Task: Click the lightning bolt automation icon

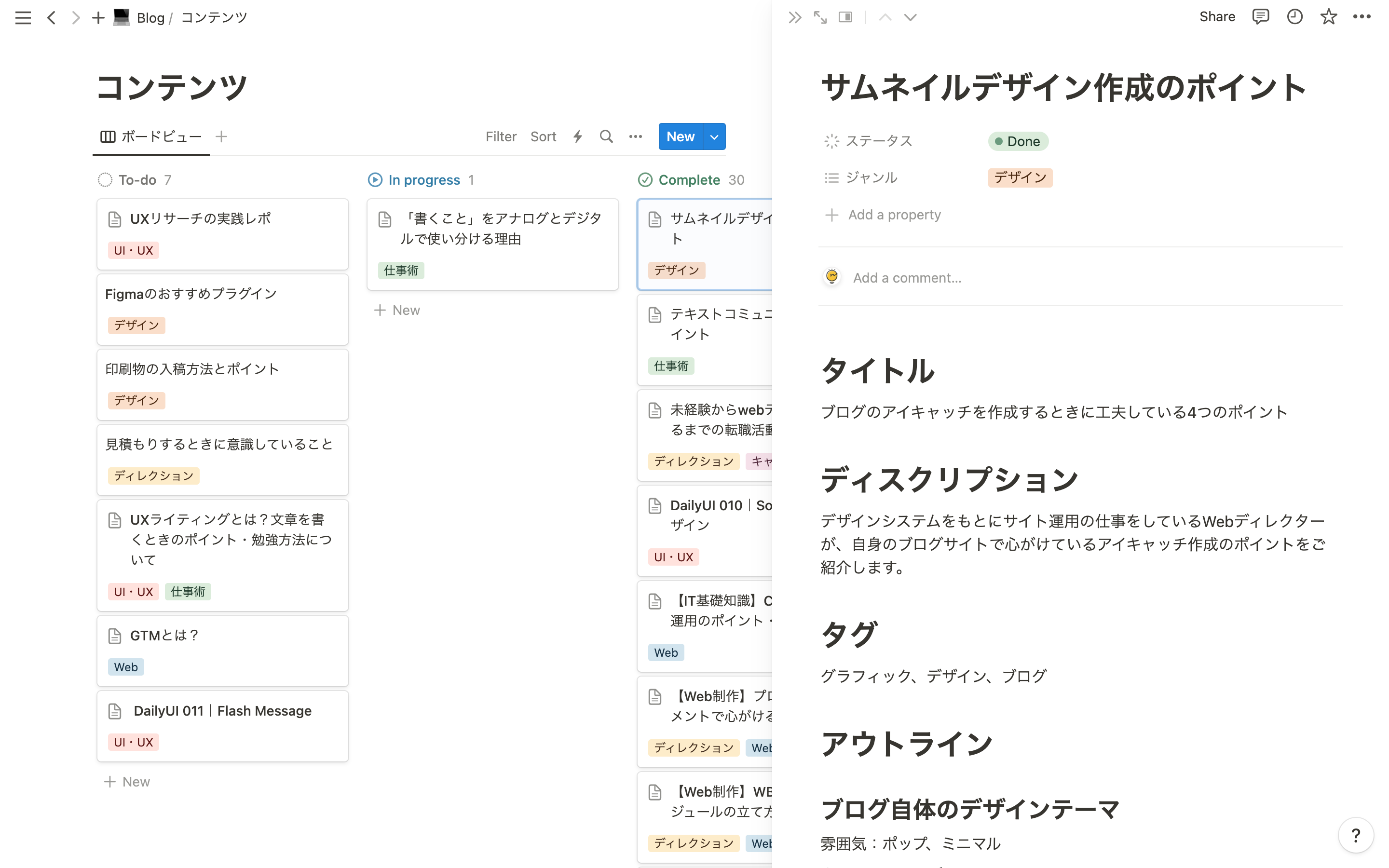Action: (577, 137)
